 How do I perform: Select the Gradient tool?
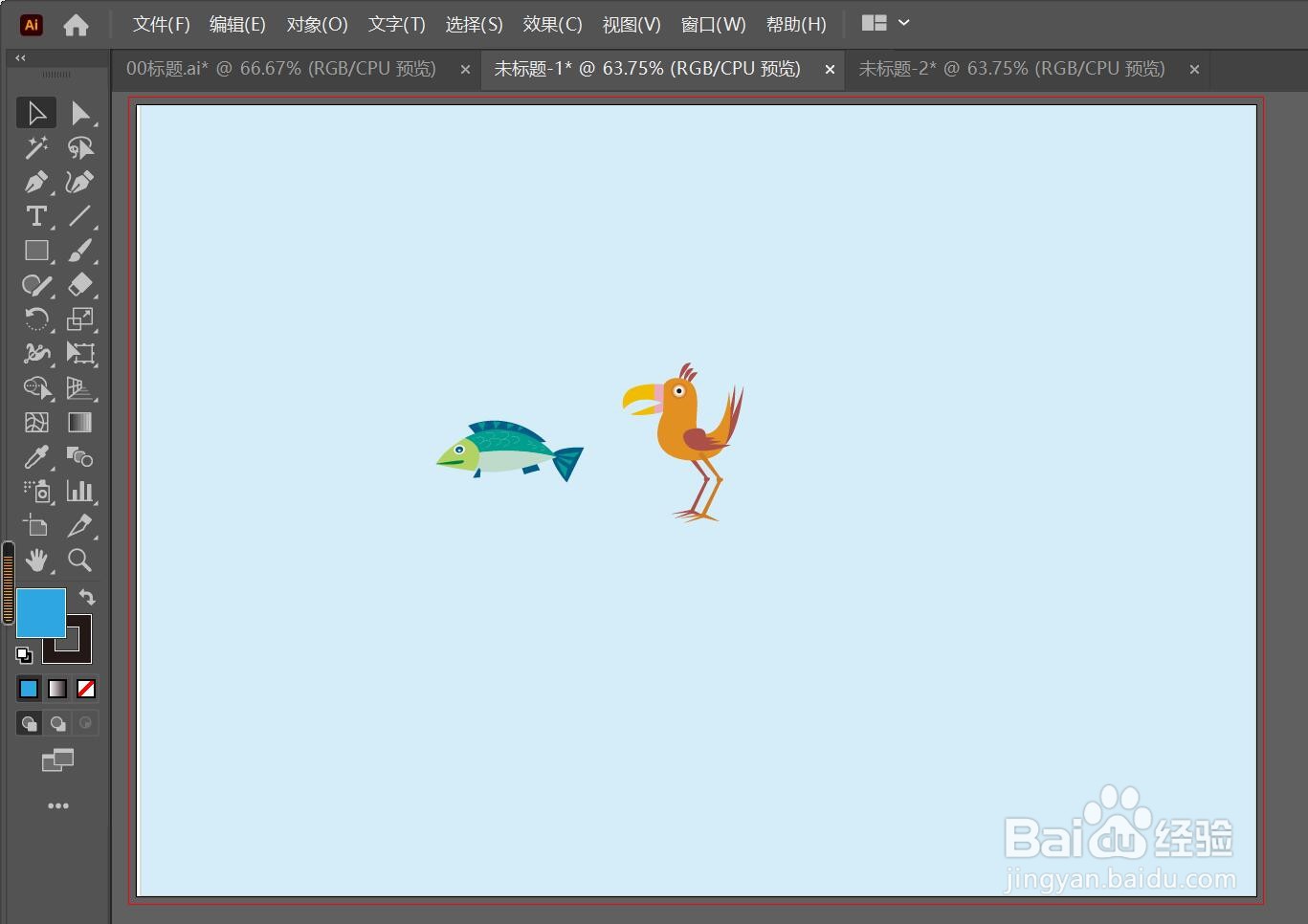pos(80,423)
